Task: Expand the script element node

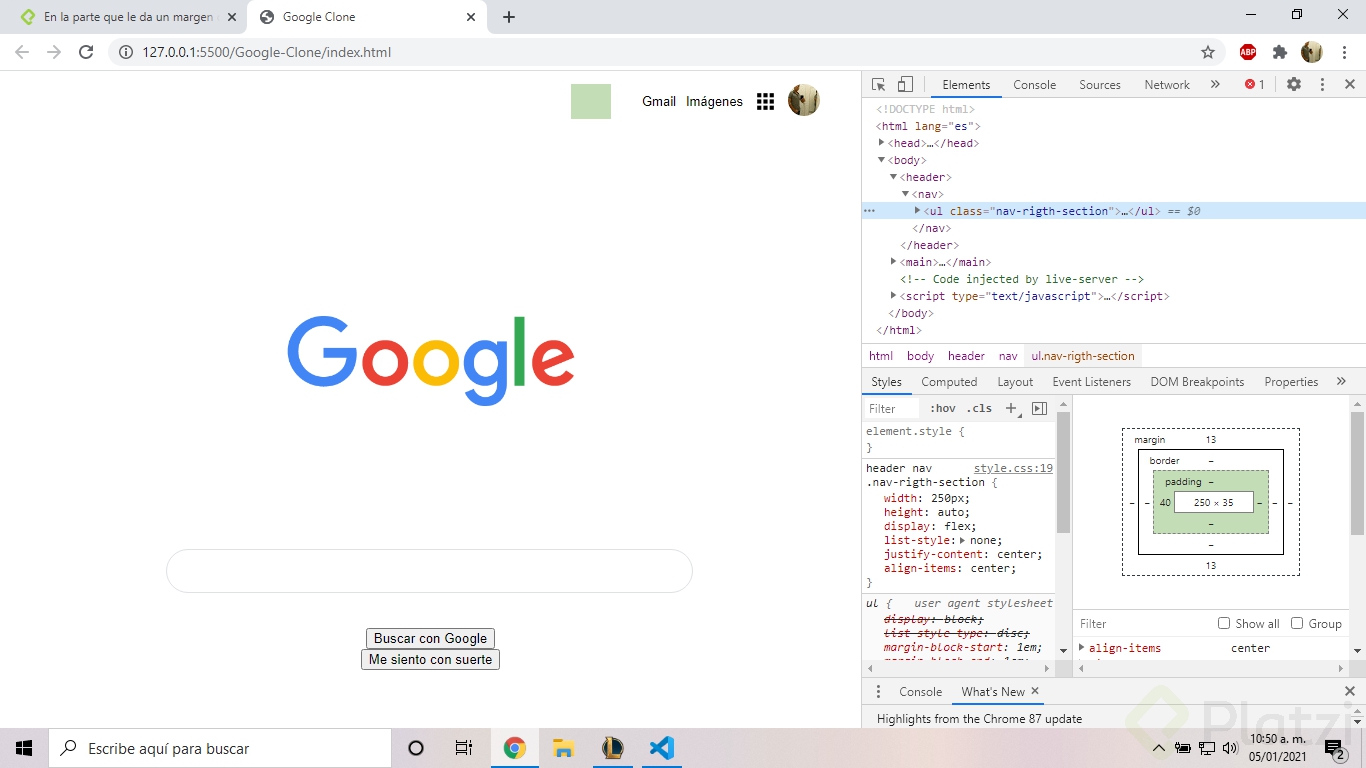Action: (x=894, y=296)
